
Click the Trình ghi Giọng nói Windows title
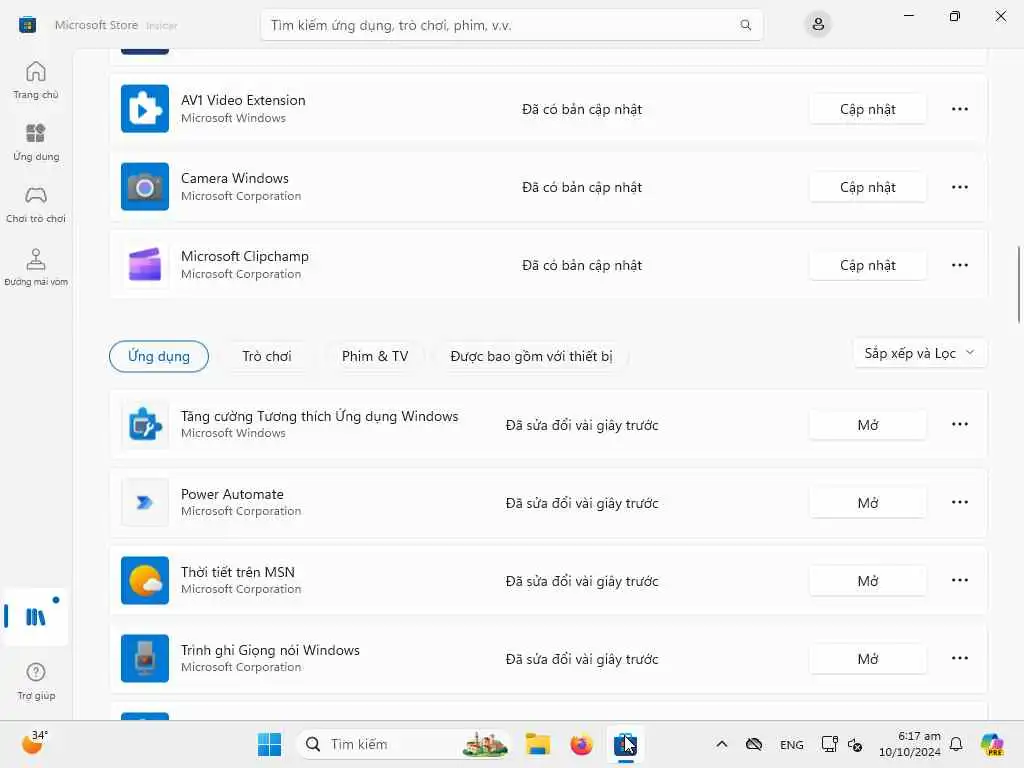(270, 650)
